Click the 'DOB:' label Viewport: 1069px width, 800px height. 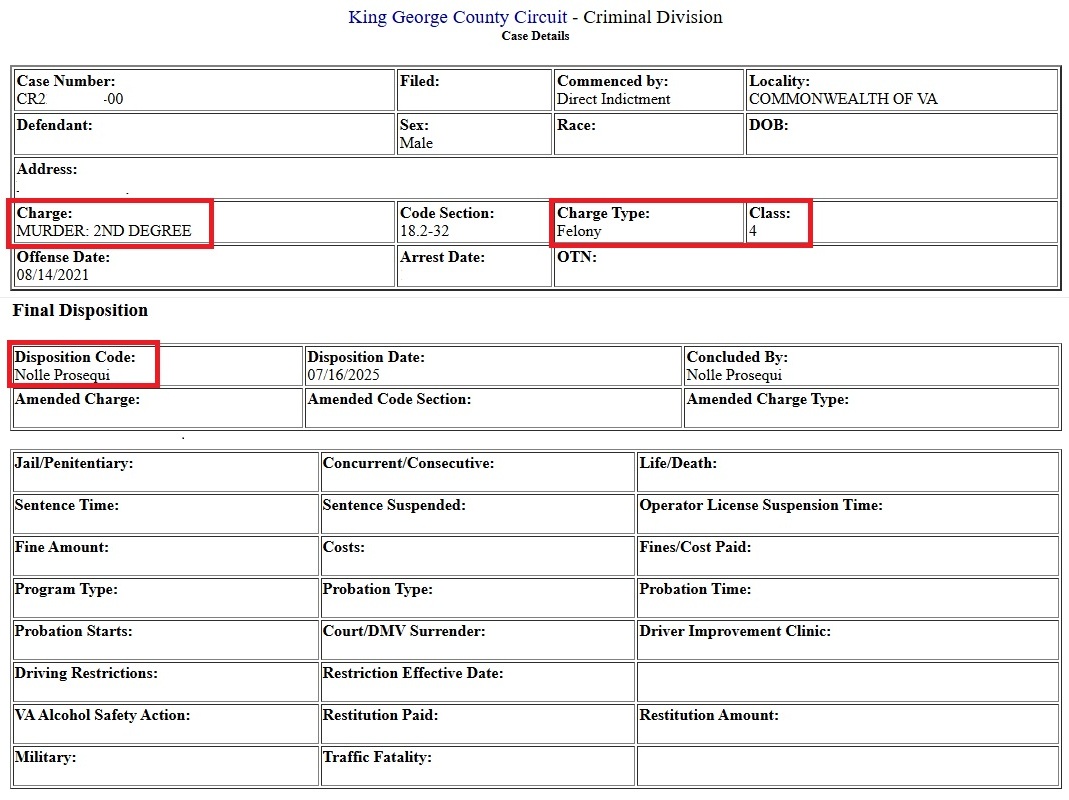[768, 125]
